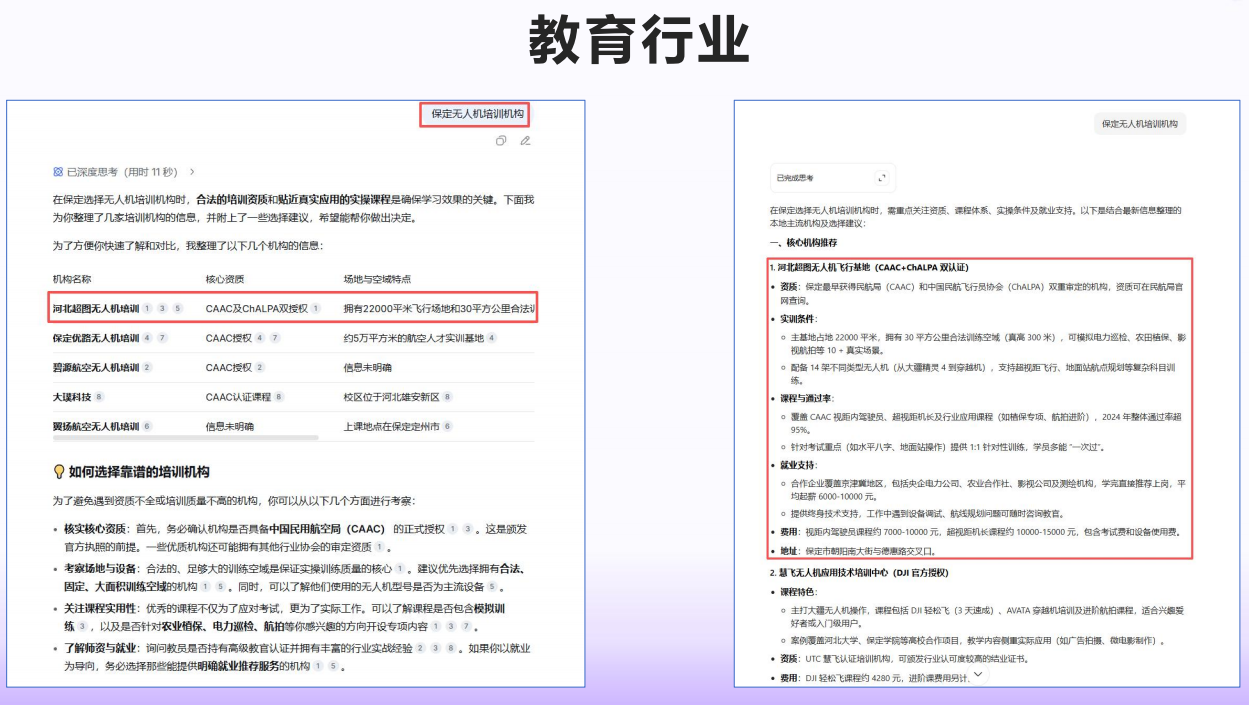Open the 已完成思考 expand icon
Image resolution: width=1249 pixels, height=705 pixels.
[x=882, y=178]
